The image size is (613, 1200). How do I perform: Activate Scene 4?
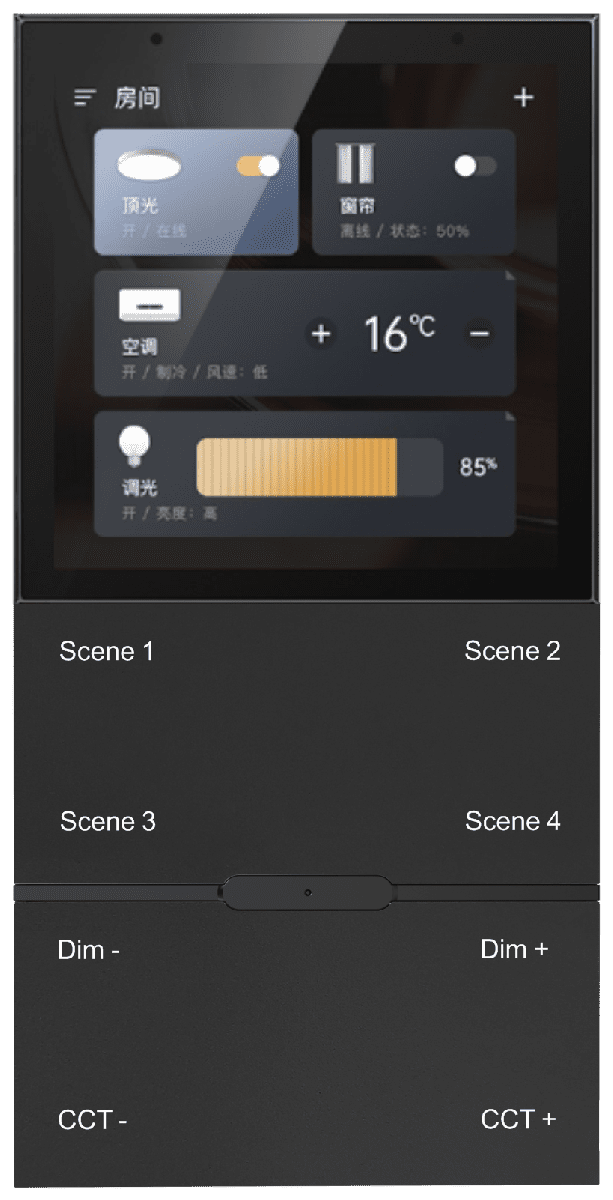[x=513, y=822]
